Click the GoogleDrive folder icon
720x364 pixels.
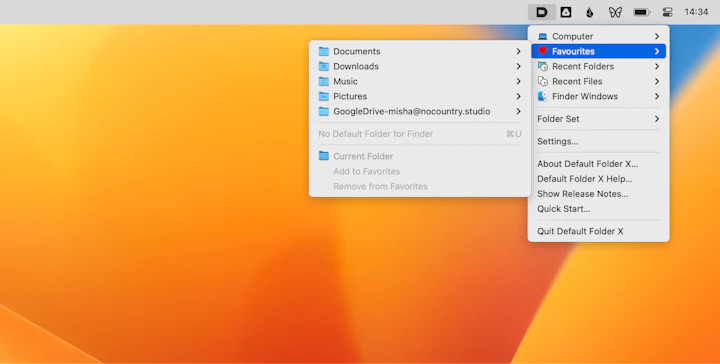pos(324,112)
